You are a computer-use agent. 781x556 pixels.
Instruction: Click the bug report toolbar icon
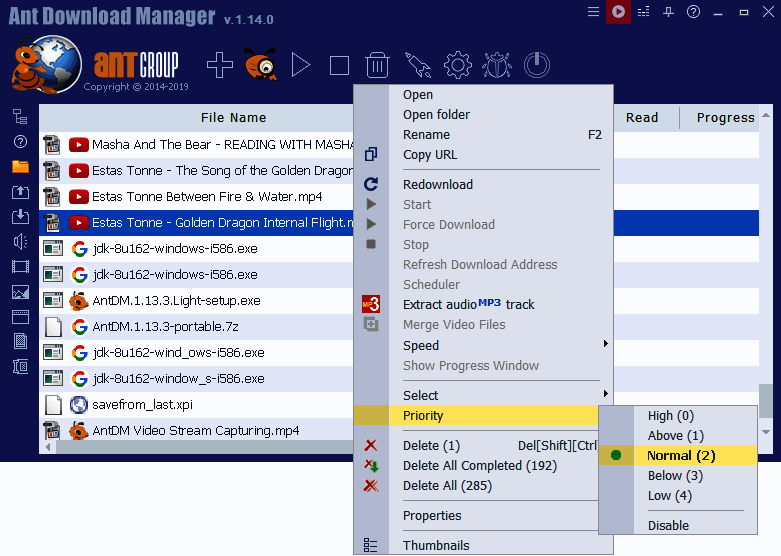click(x=496, y=66)
